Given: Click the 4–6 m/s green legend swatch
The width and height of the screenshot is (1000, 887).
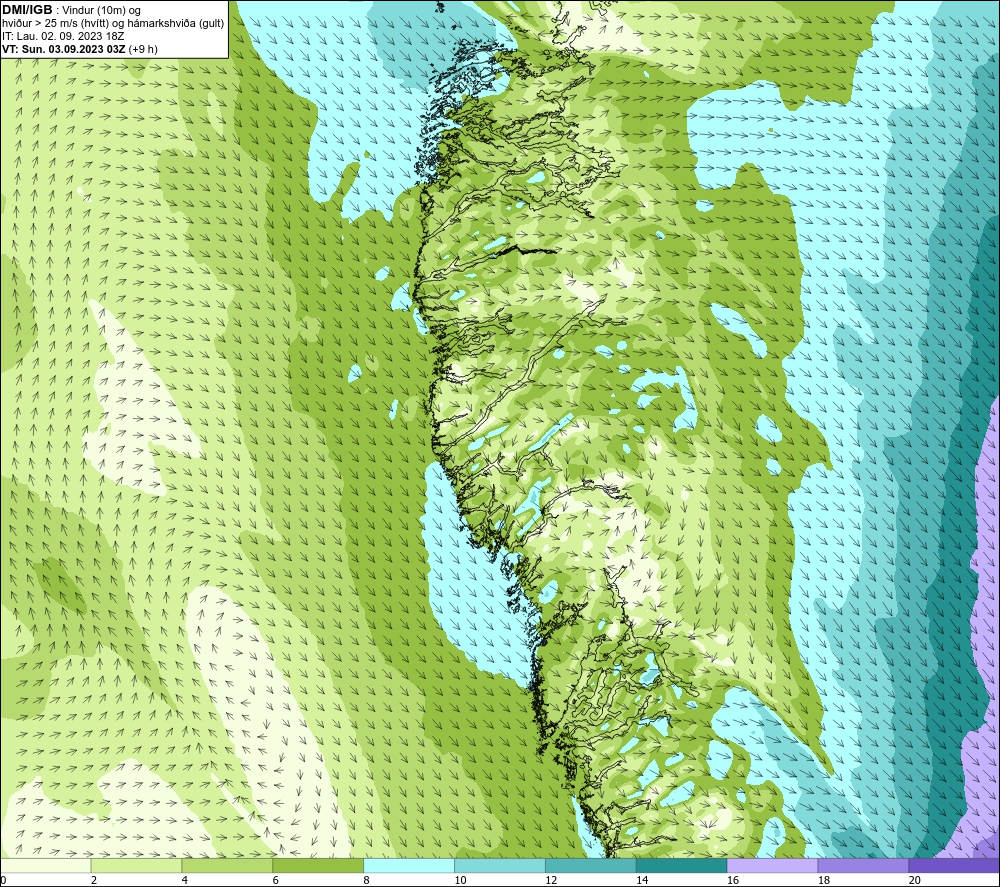Looking at the screenshot, I should (x=227, y=866).
